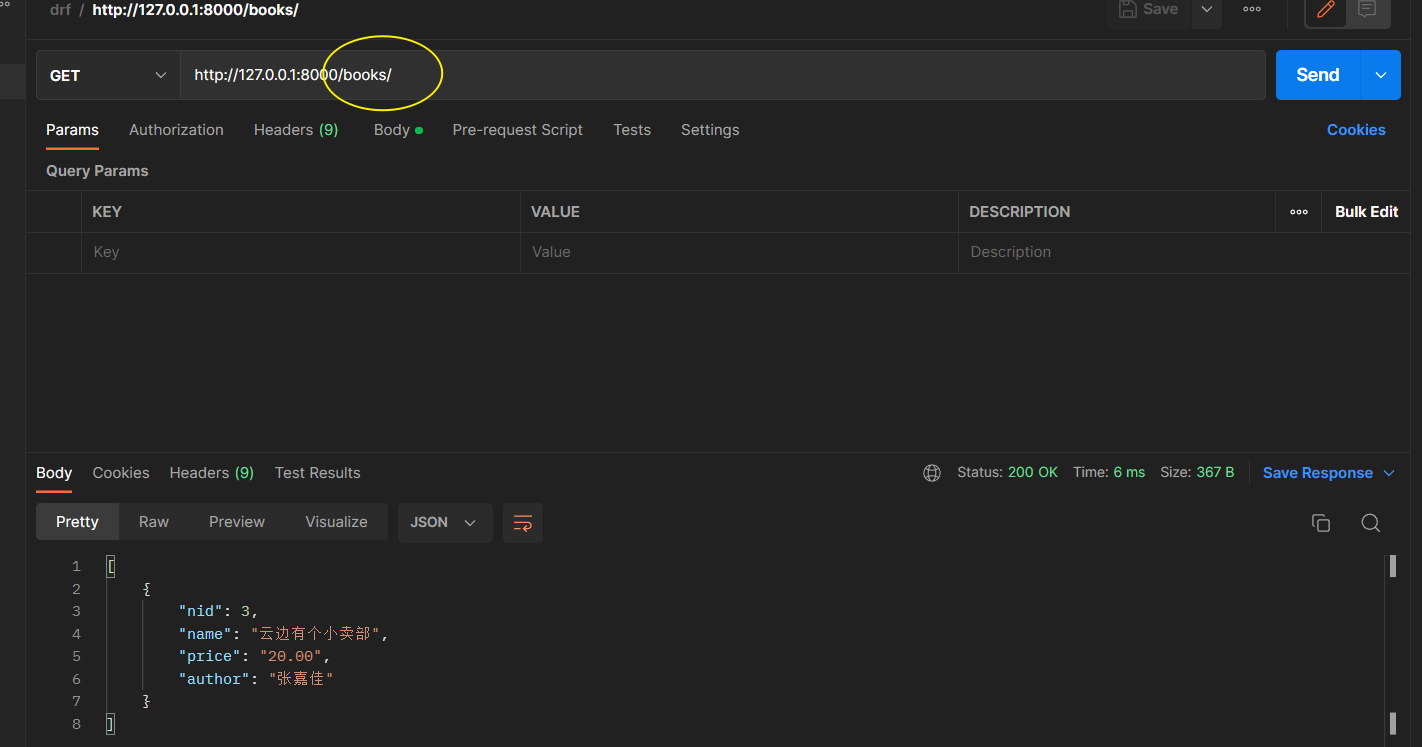The height and width of the screenshot is (747, 1422).
Task: Open the Save options dropdown arrow
Action: coord(1207,9)
